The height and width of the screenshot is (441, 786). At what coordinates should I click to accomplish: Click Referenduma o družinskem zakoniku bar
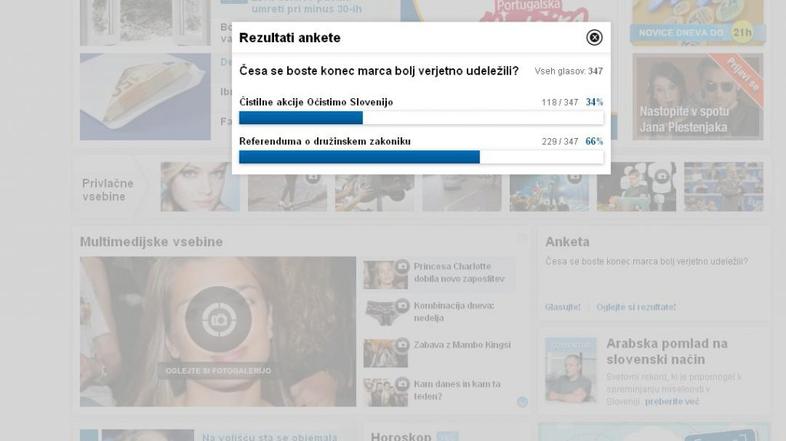coord(421,157)
